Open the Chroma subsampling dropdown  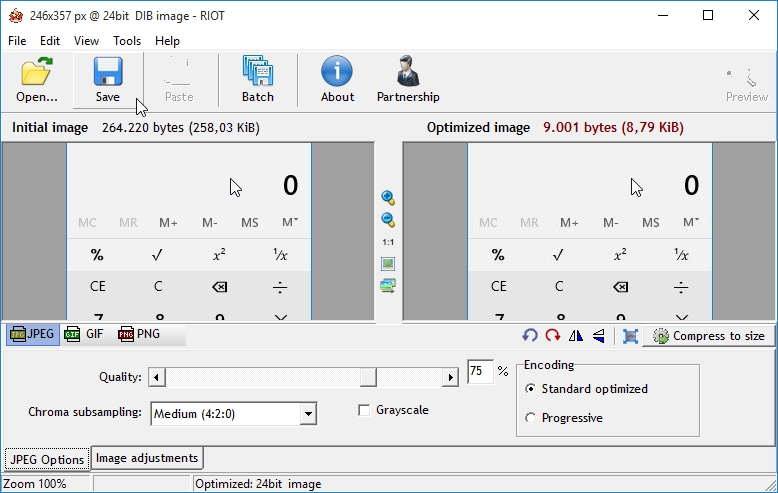308,414
